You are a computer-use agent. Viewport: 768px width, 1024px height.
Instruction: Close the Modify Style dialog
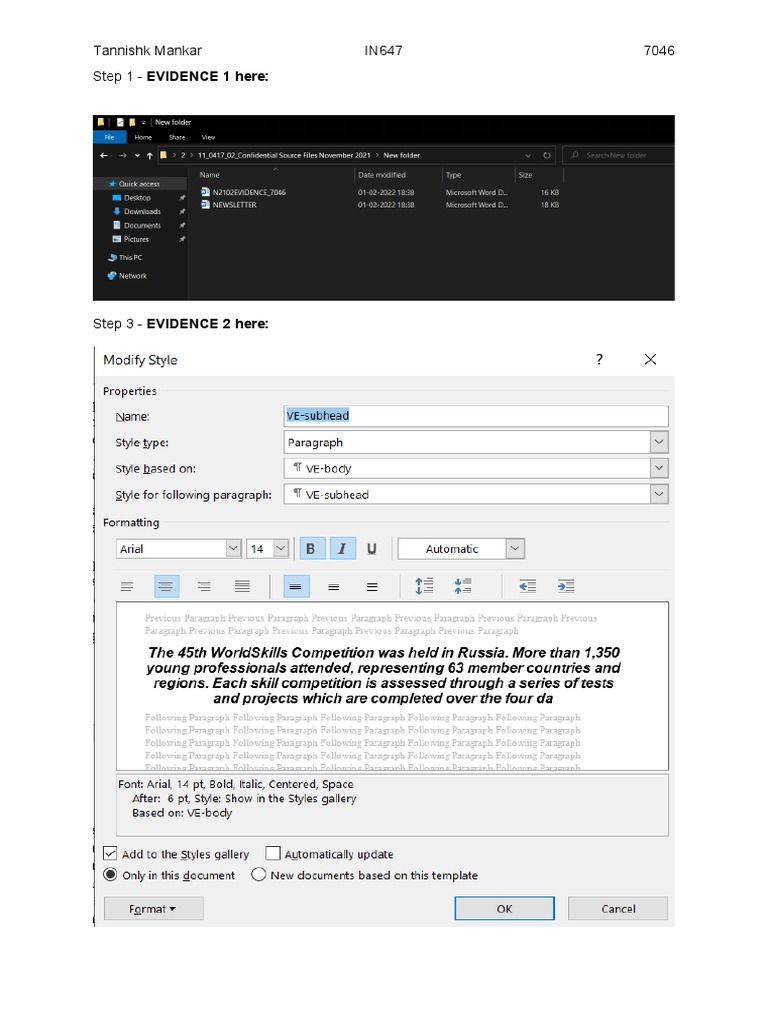point(650,359)
